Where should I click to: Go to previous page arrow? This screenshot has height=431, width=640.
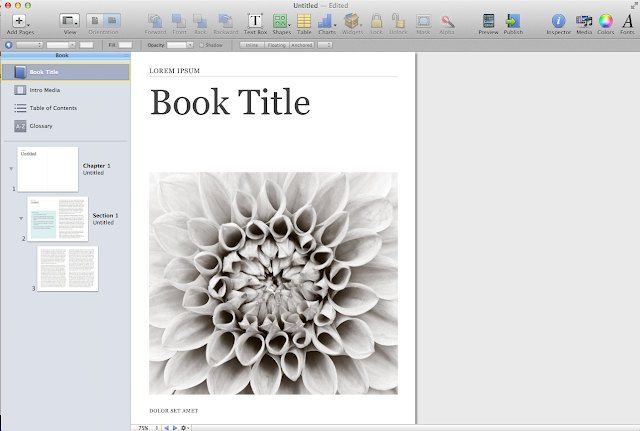166,428
